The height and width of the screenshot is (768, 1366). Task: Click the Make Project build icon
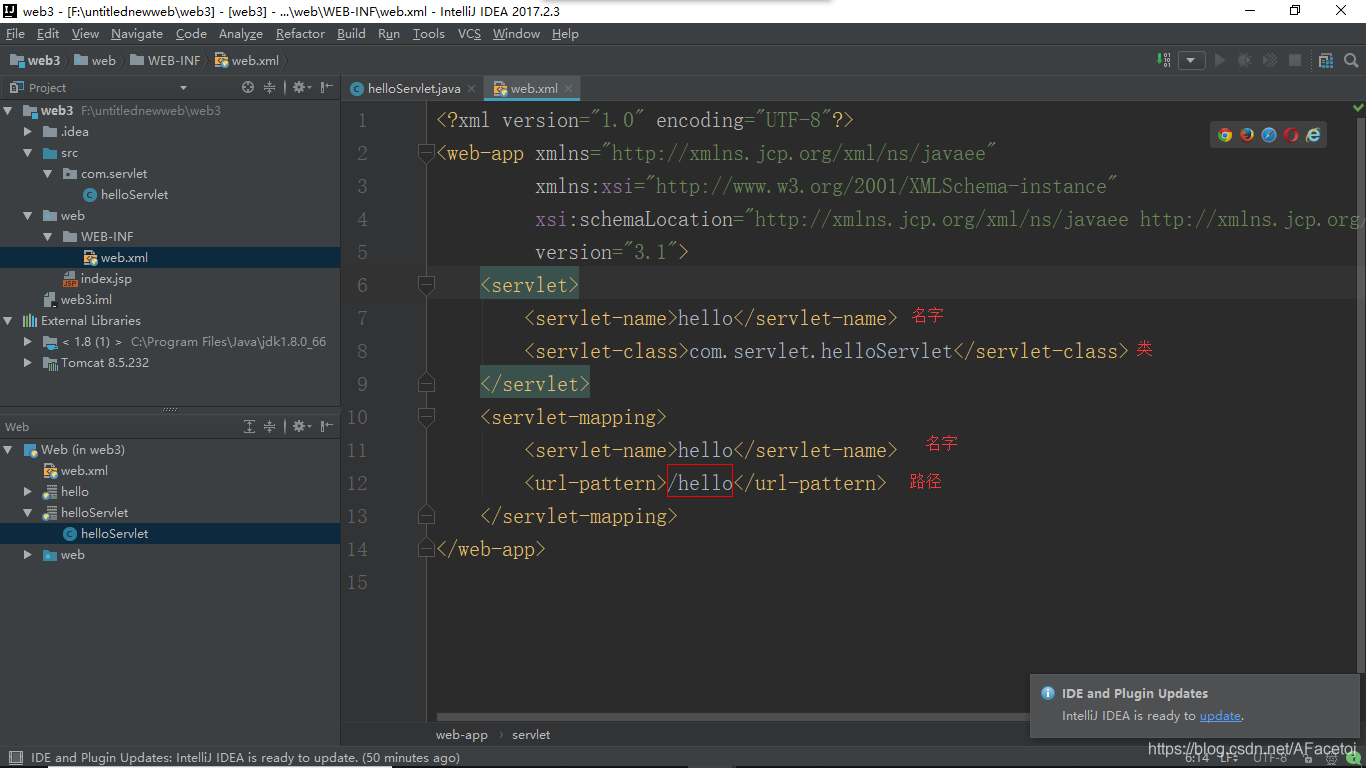(1165, 60)
